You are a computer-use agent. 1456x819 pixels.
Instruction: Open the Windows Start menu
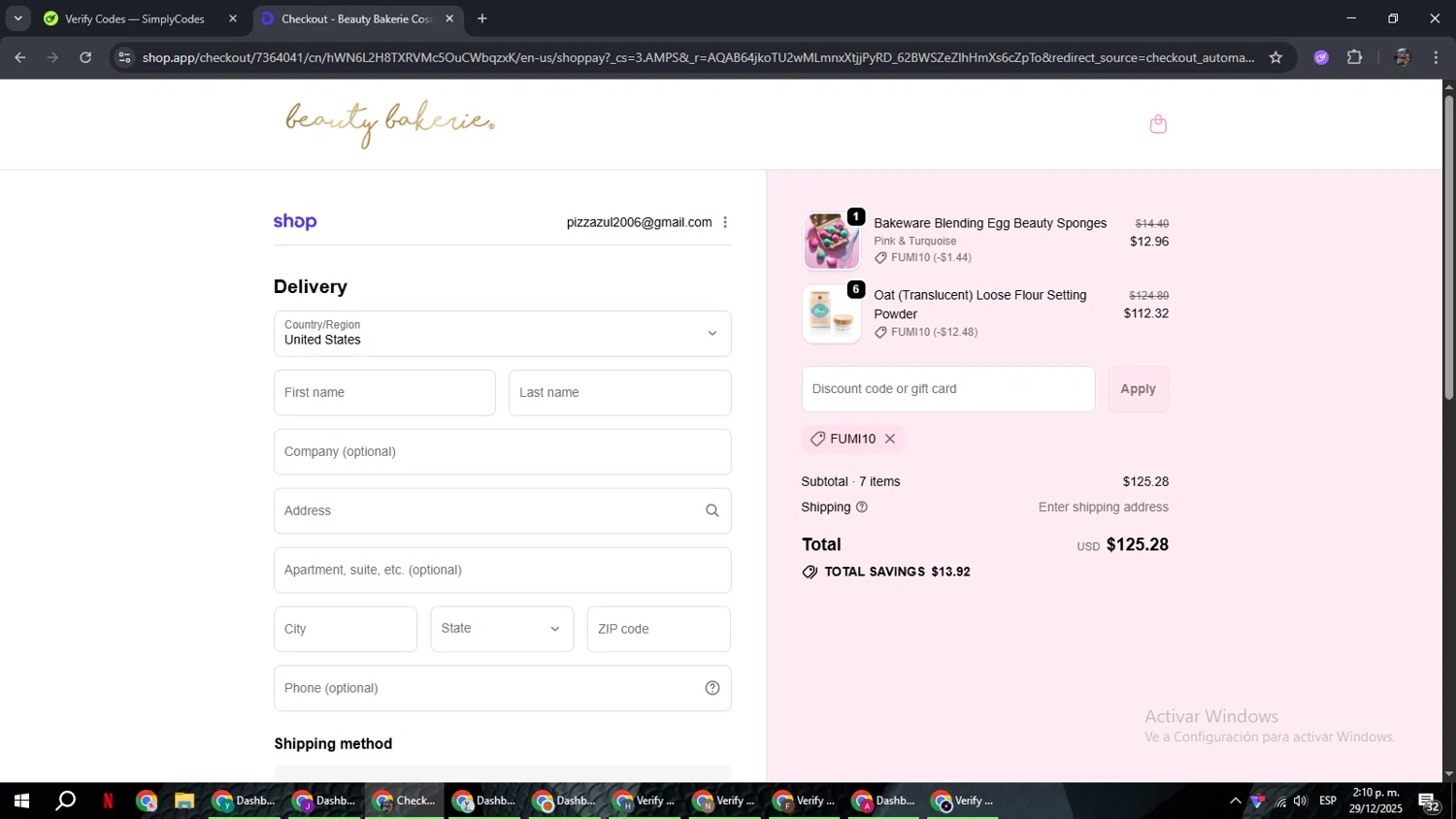point(21,801)
